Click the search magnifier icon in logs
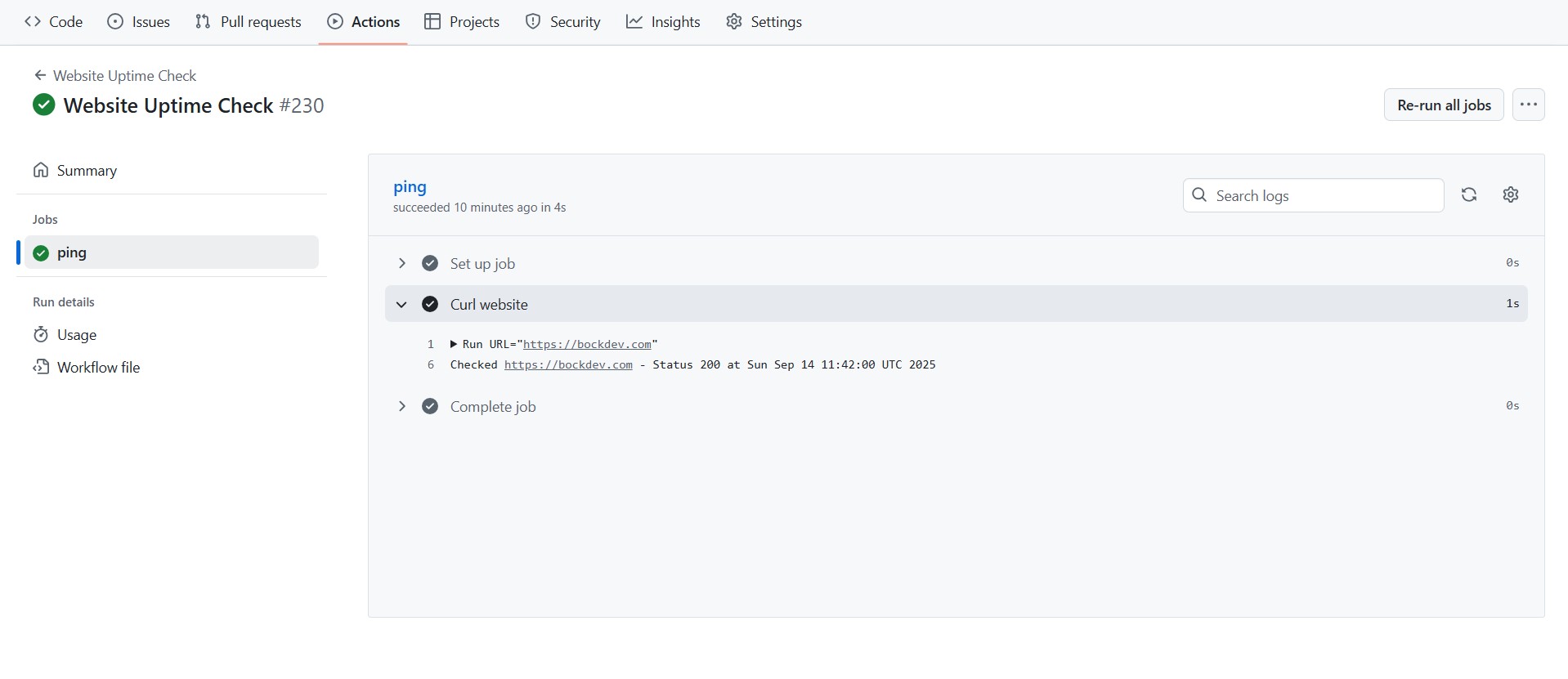1568x679 pixels. (1199, 195)
